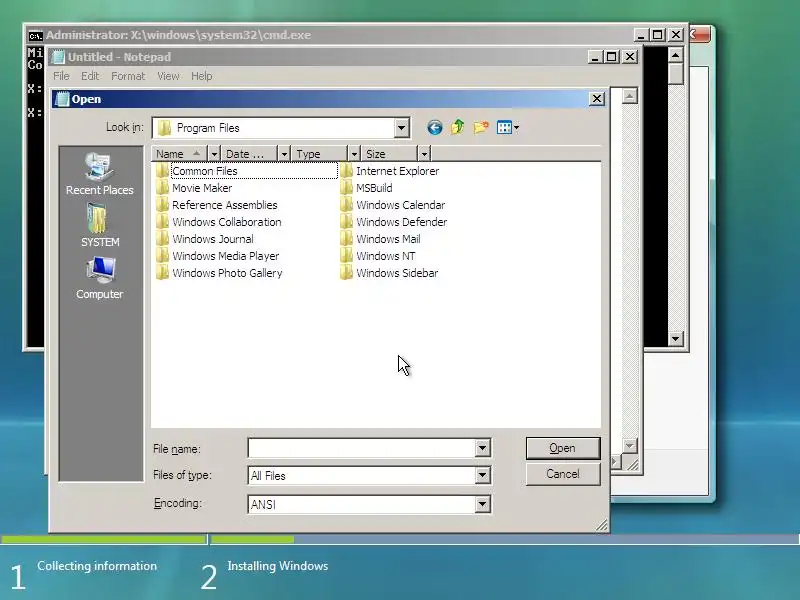Expand the File name dropdown arrow
Image resolution: width=800 pixels, height=600 pixels.
(482, 448)
